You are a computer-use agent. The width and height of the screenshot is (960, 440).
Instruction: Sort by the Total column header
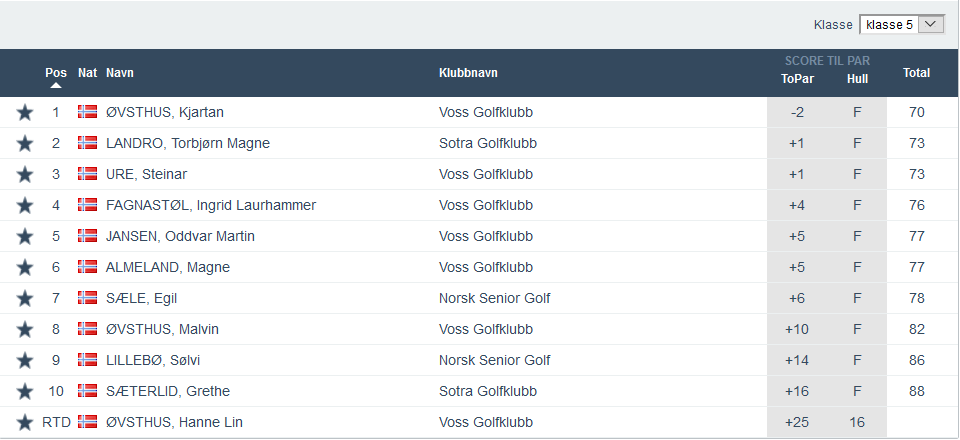click(x=916, y=73)
